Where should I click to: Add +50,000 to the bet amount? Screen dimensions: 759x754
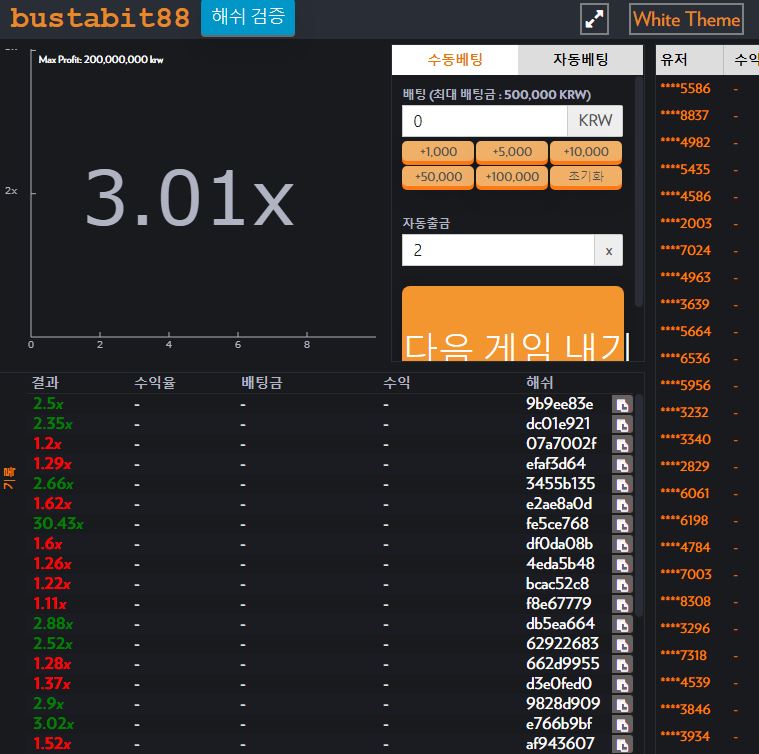click(x=438, y=177)
